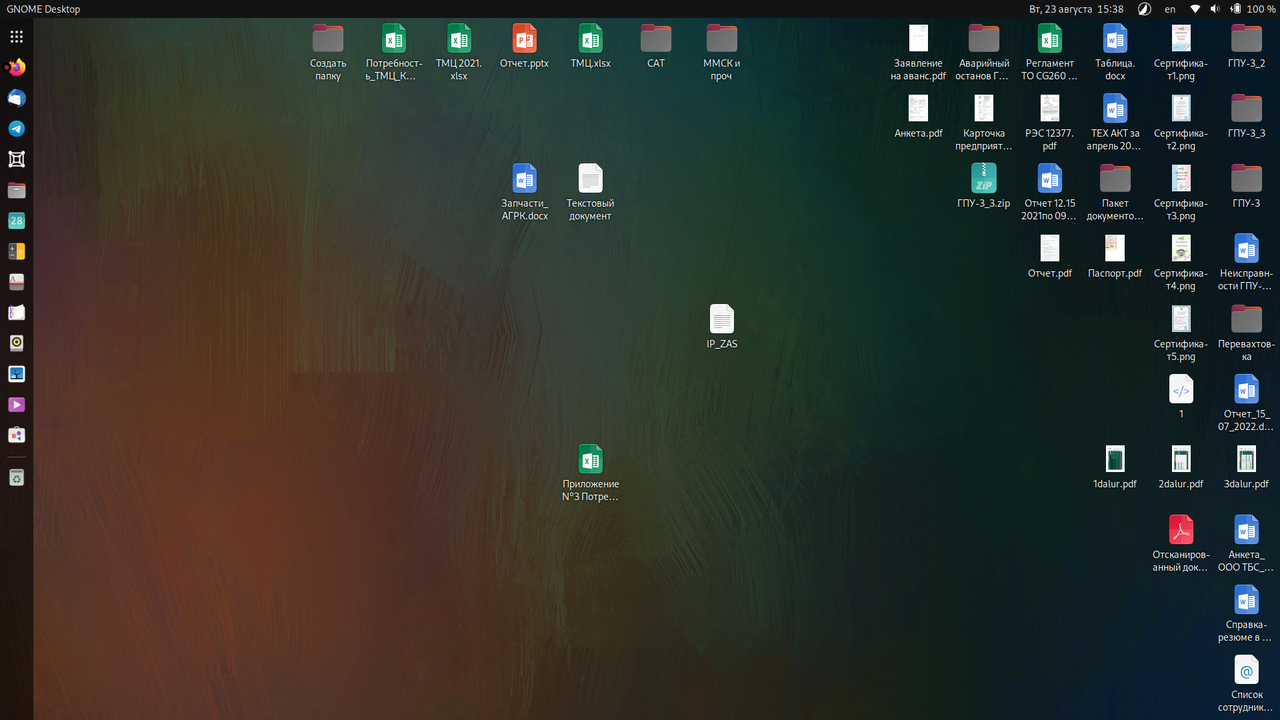Select the CAT folder

(x=656, y=47)
